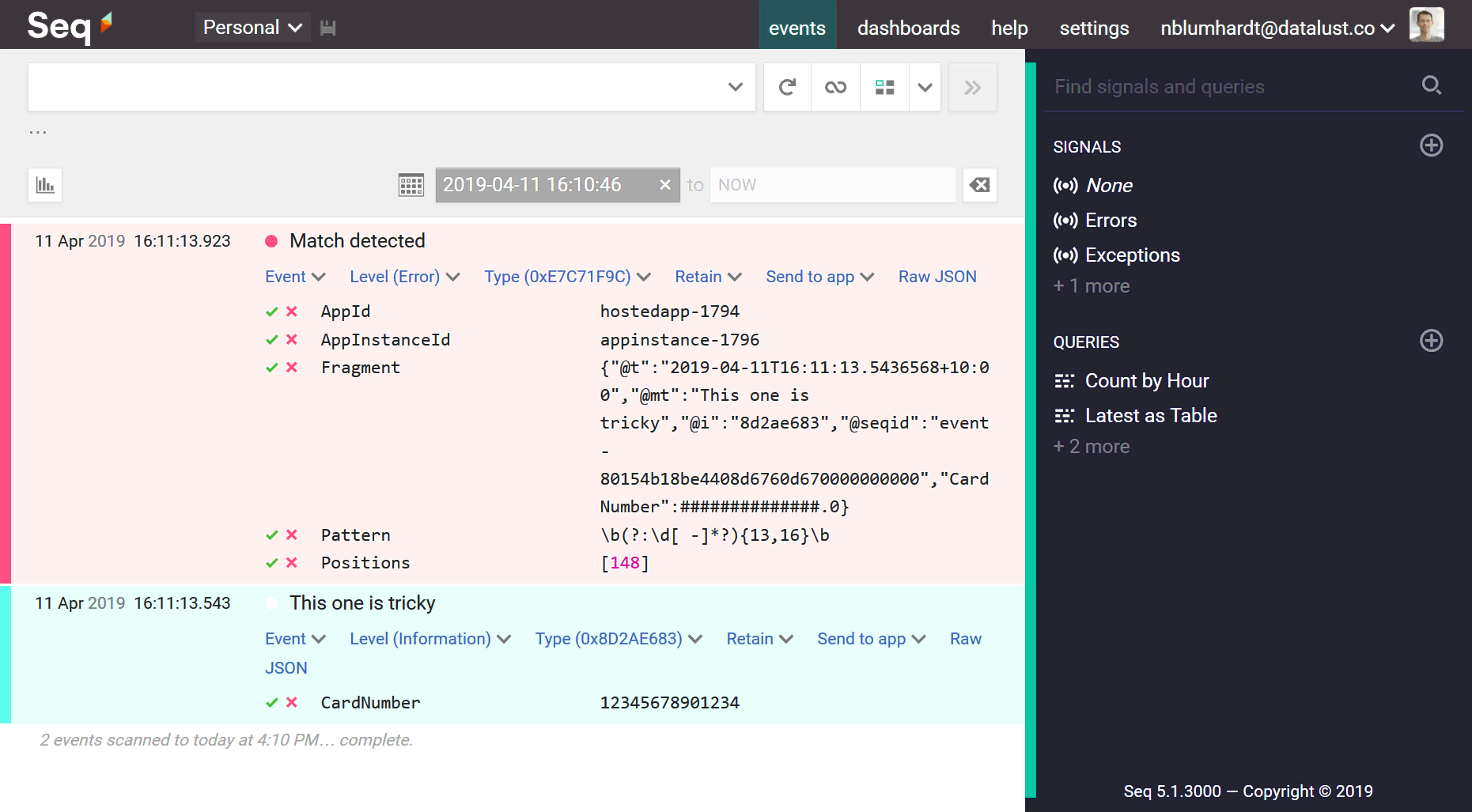Expand the Personal workspace dropdown

(252, 28)
